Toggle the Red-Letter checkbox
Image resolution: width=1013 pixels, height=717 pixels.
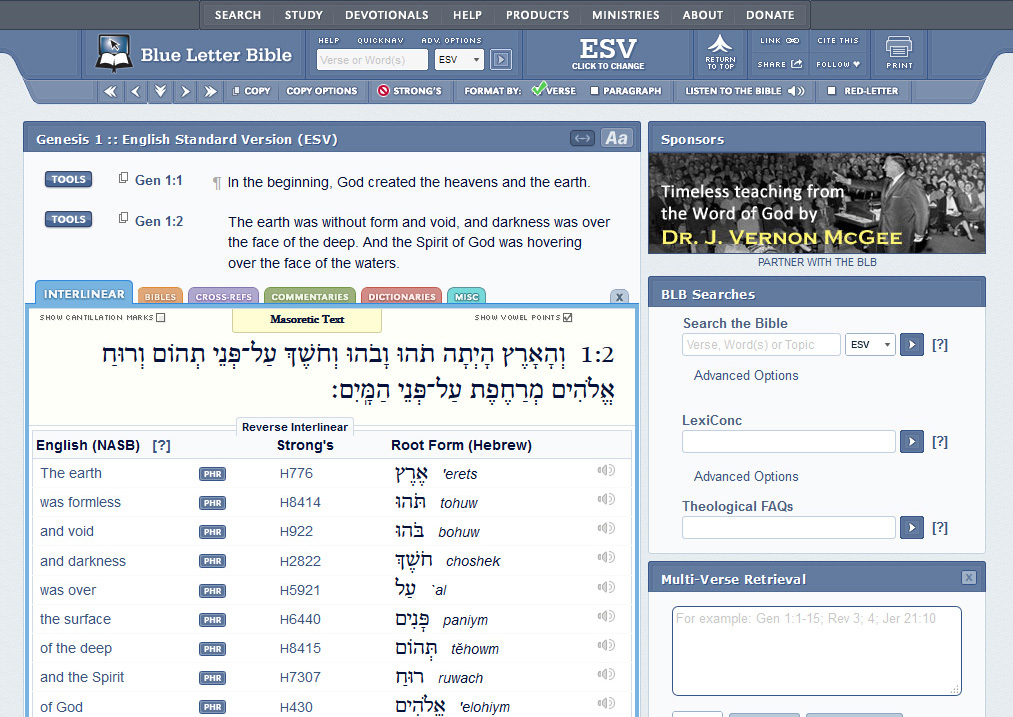tap(832, 91)
